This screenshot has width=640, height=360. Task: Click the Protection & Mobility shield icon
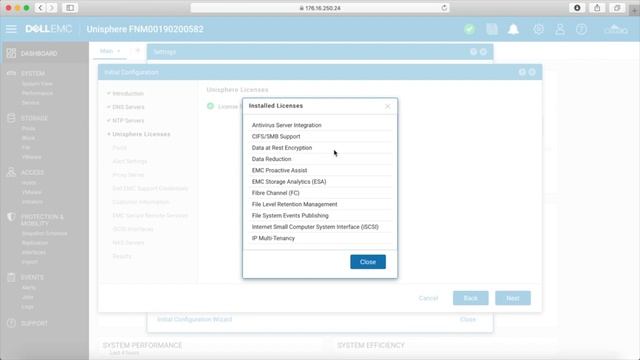pyautogui.click(x=11, y=217)
